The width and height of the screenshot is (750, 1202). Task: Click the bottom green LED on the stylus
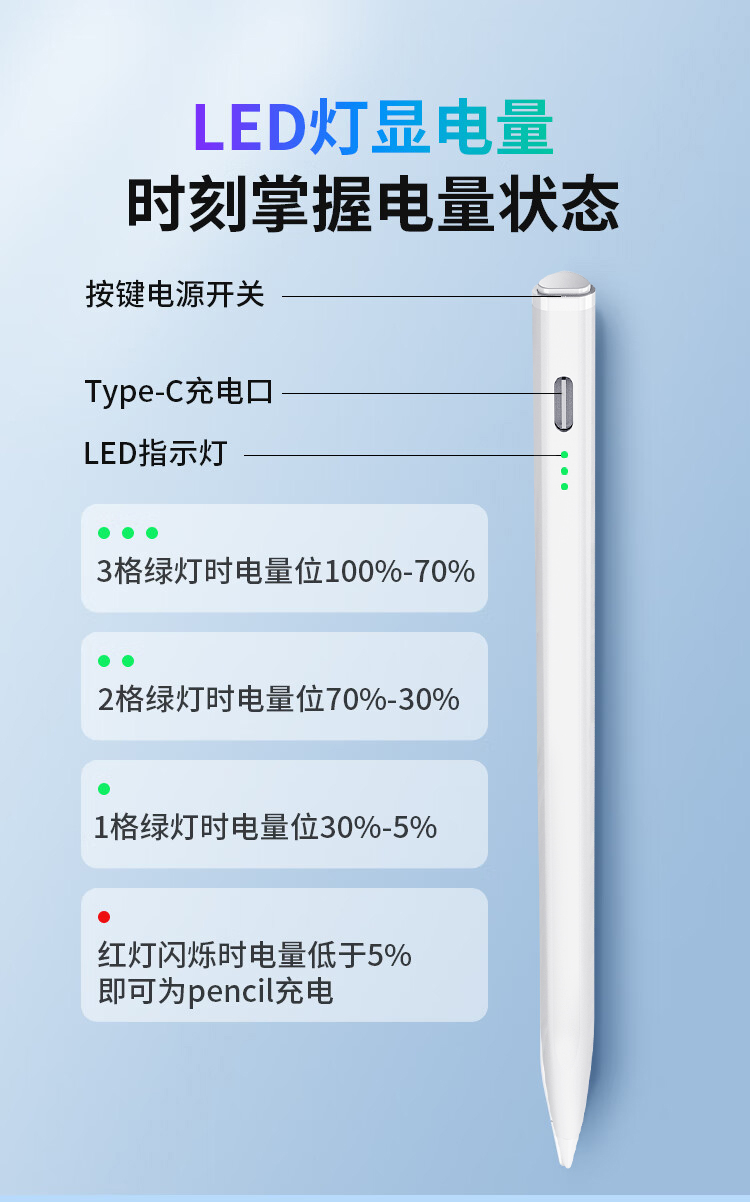(x=564, y=486)
